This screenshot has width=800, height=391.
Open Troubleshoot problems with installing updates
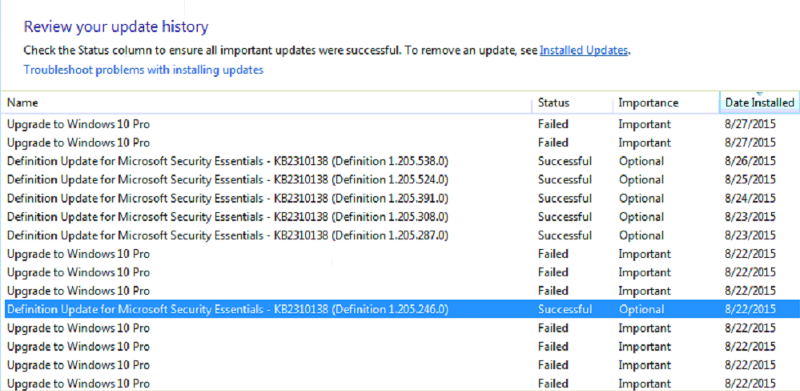(x=143, y=70)
